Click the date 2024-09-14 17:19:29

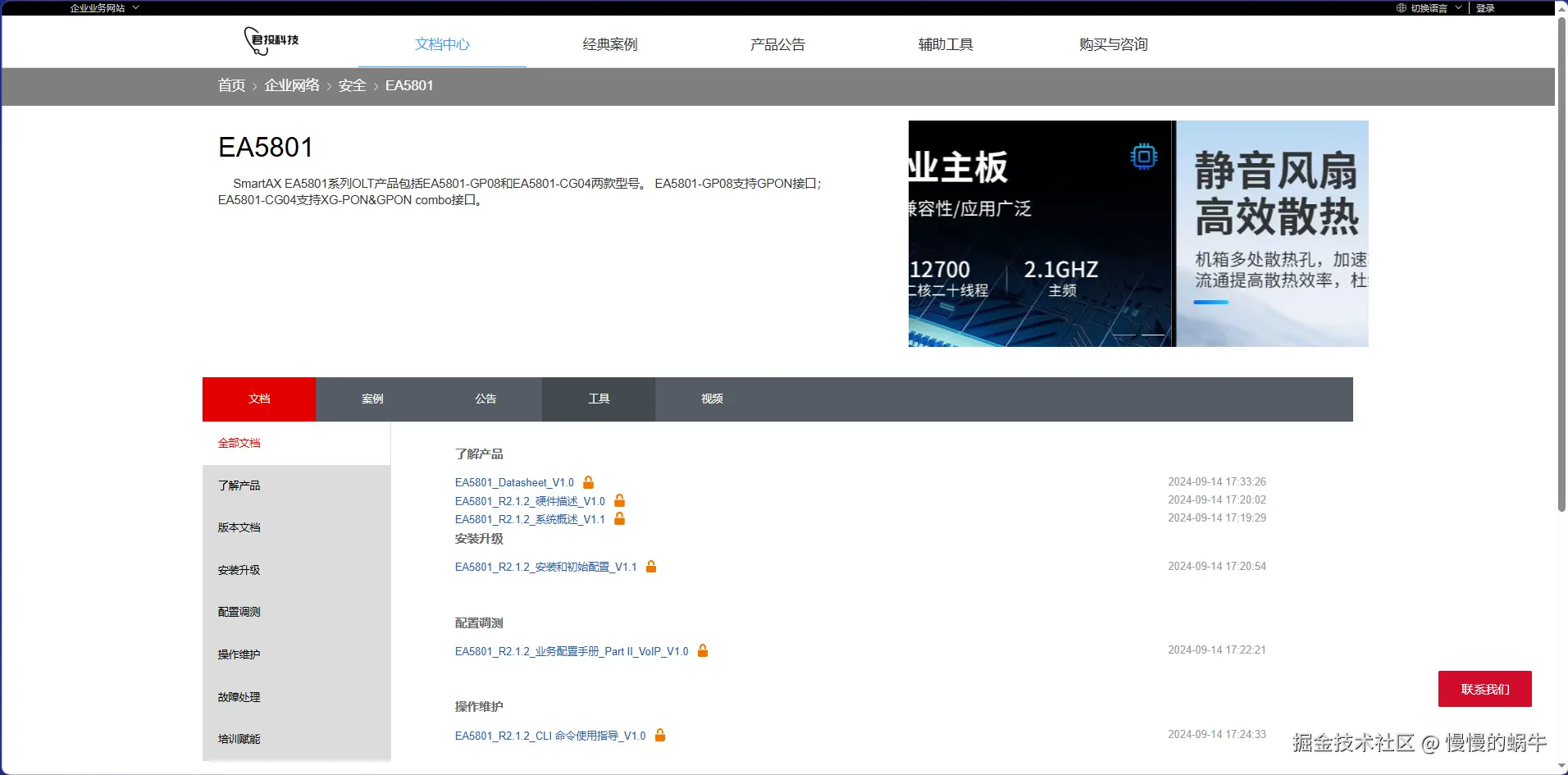[x=1217, y=517]
